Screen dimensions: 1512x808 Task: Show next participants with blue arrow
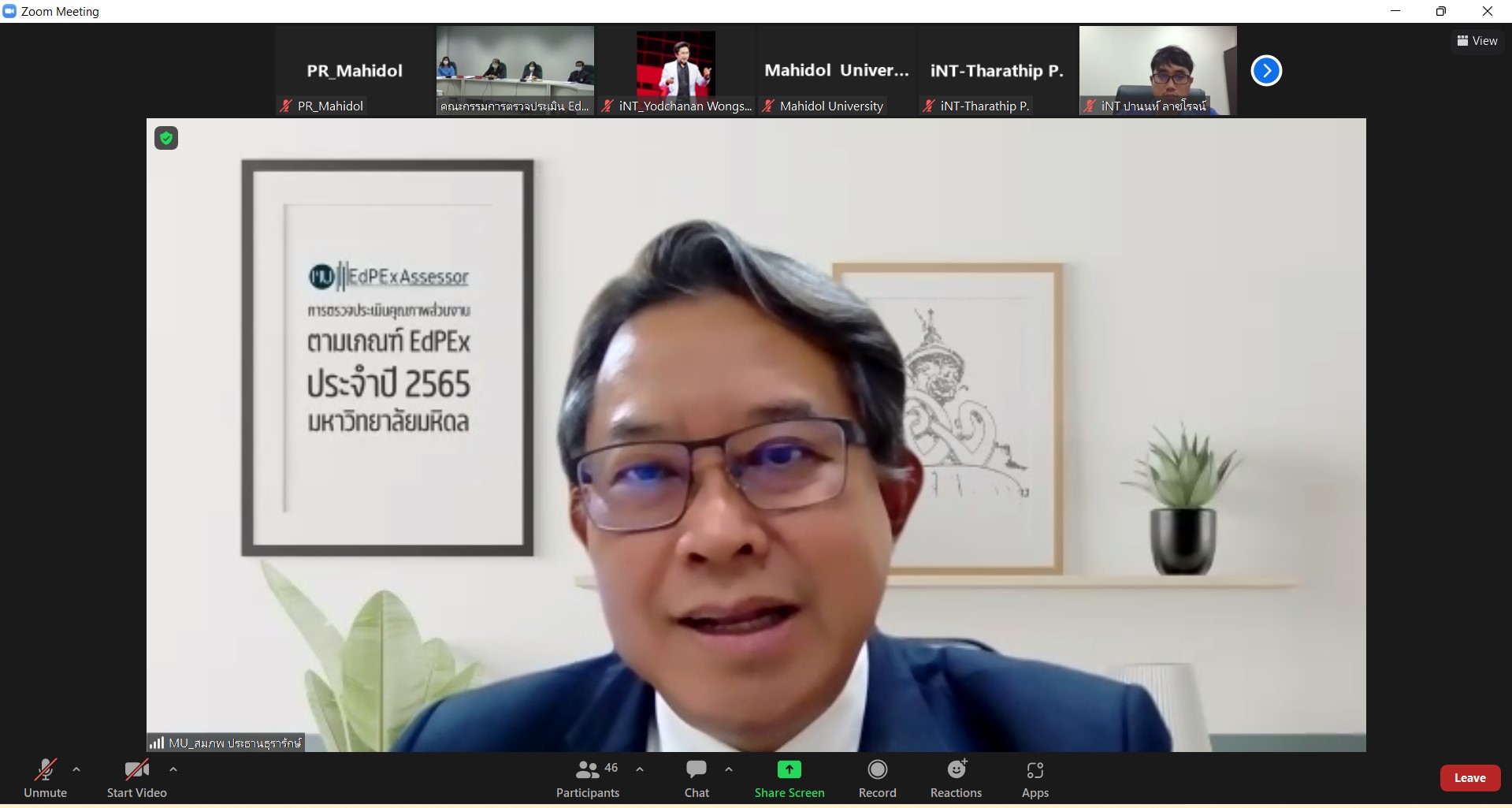[1266, 71]
